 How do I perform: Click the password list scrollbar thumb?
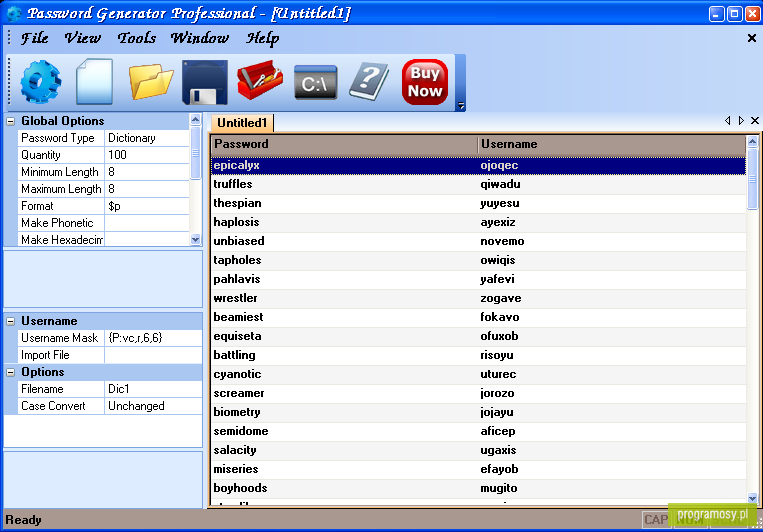[752, 179]
